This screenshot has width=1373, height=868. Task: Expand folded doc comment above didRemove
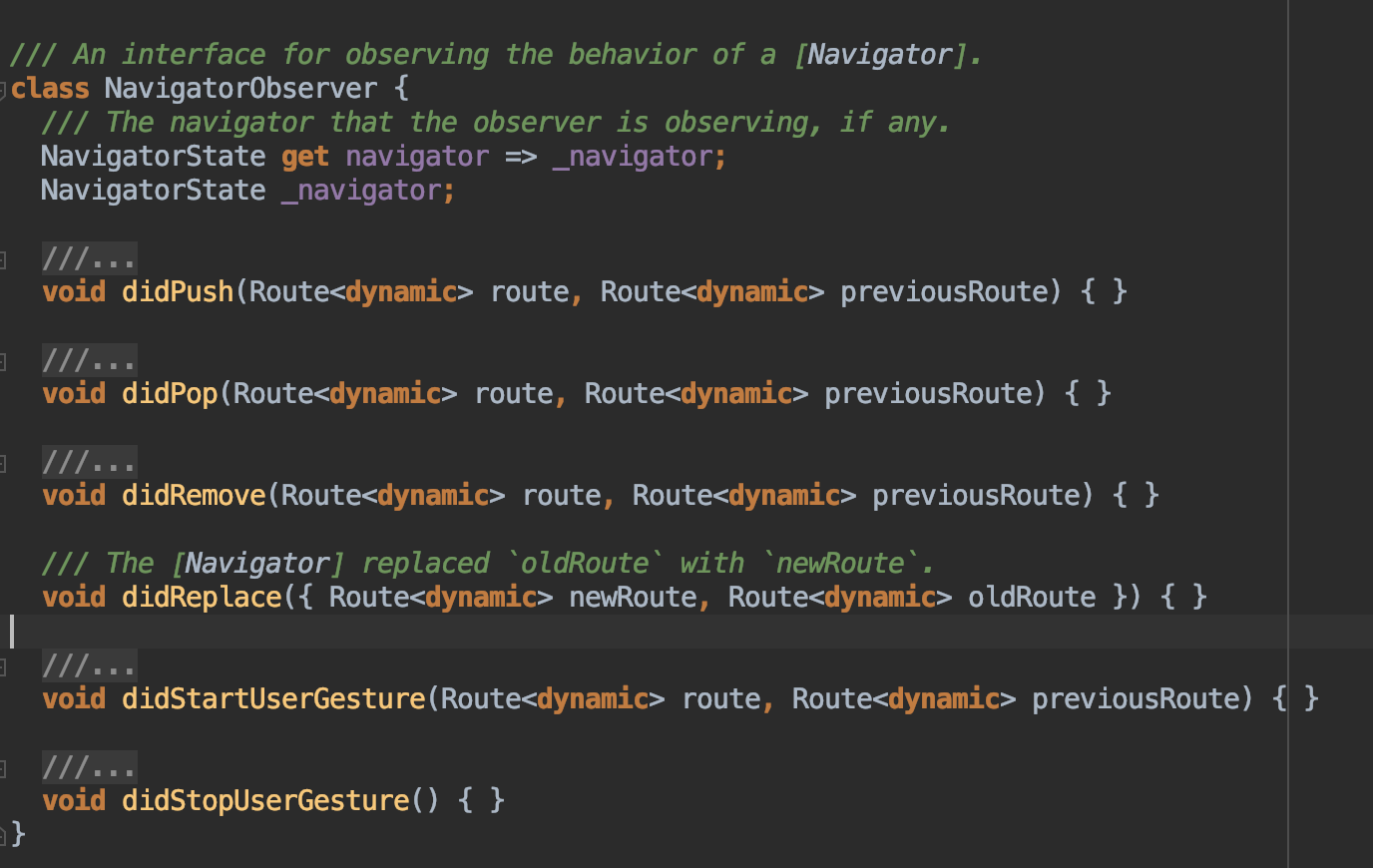coord(89,463)
